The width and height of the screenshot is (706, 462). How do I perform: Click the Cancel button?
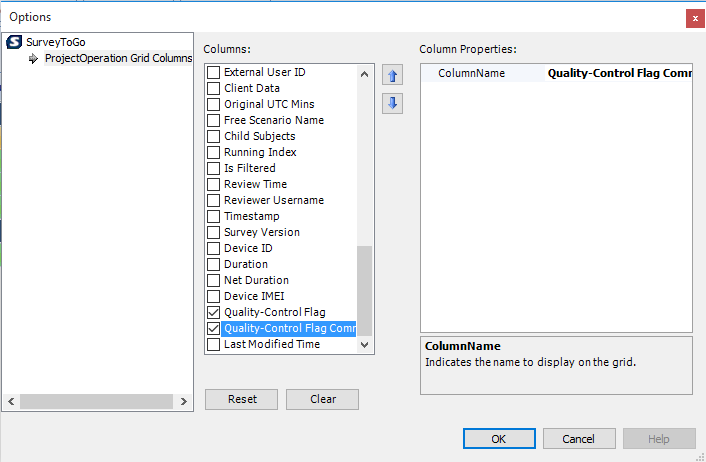point(579,439)
